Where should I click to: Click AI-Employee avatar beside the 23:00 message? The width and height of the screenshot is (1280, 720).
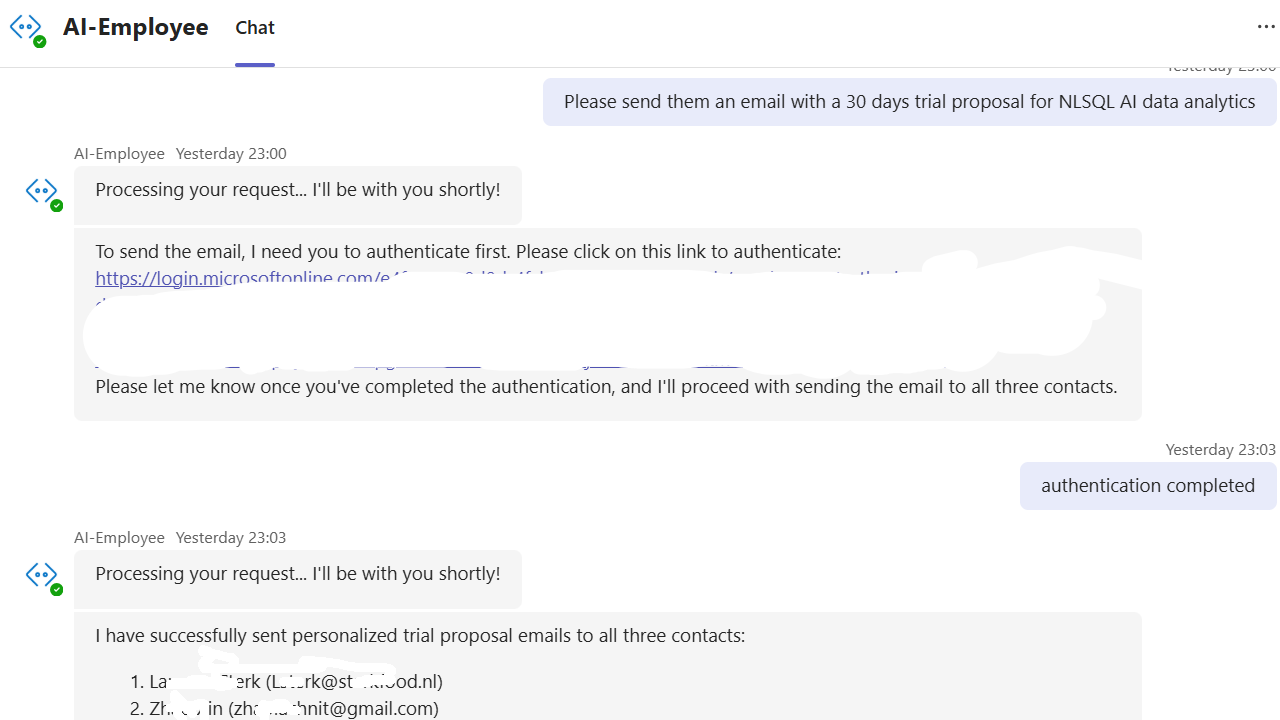click(41, 190)
